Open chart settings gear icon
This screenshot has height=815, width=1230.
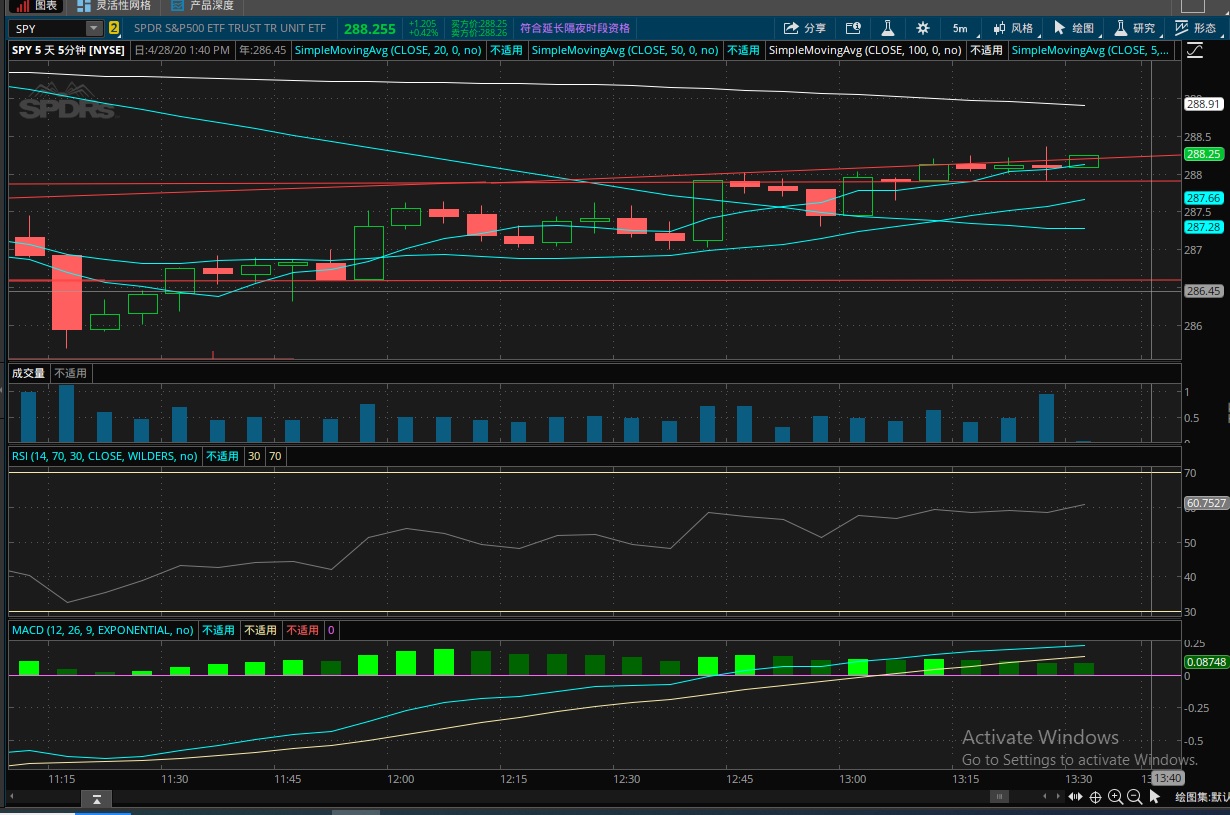922,28
